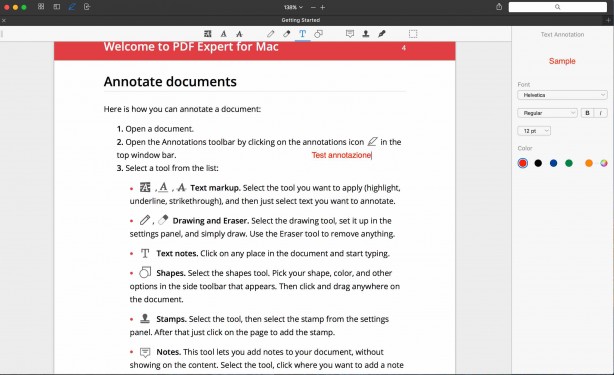The image size is (614, 375).
Task: Choose the blue color swatch
Action: tap(553, 163)
